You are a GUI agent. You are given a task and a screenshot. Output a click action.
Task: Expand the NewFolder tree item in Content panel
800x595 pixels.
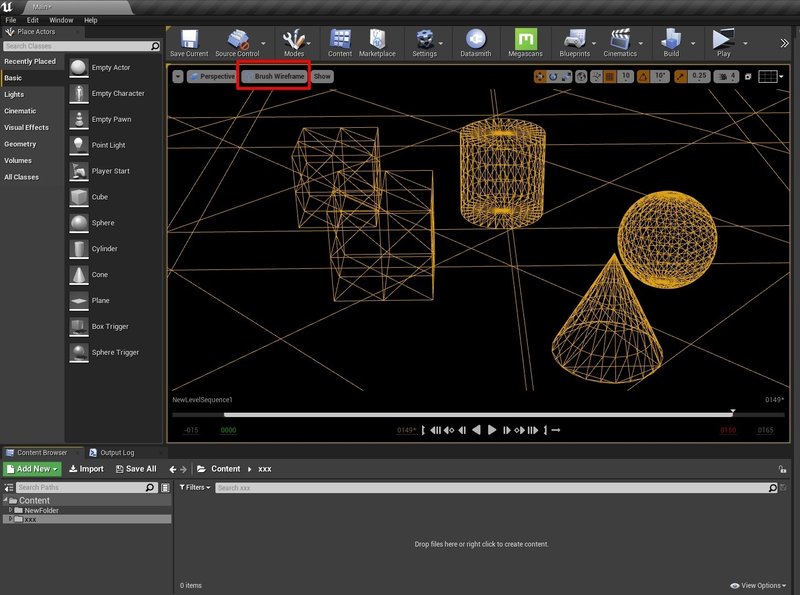(11, 510)
